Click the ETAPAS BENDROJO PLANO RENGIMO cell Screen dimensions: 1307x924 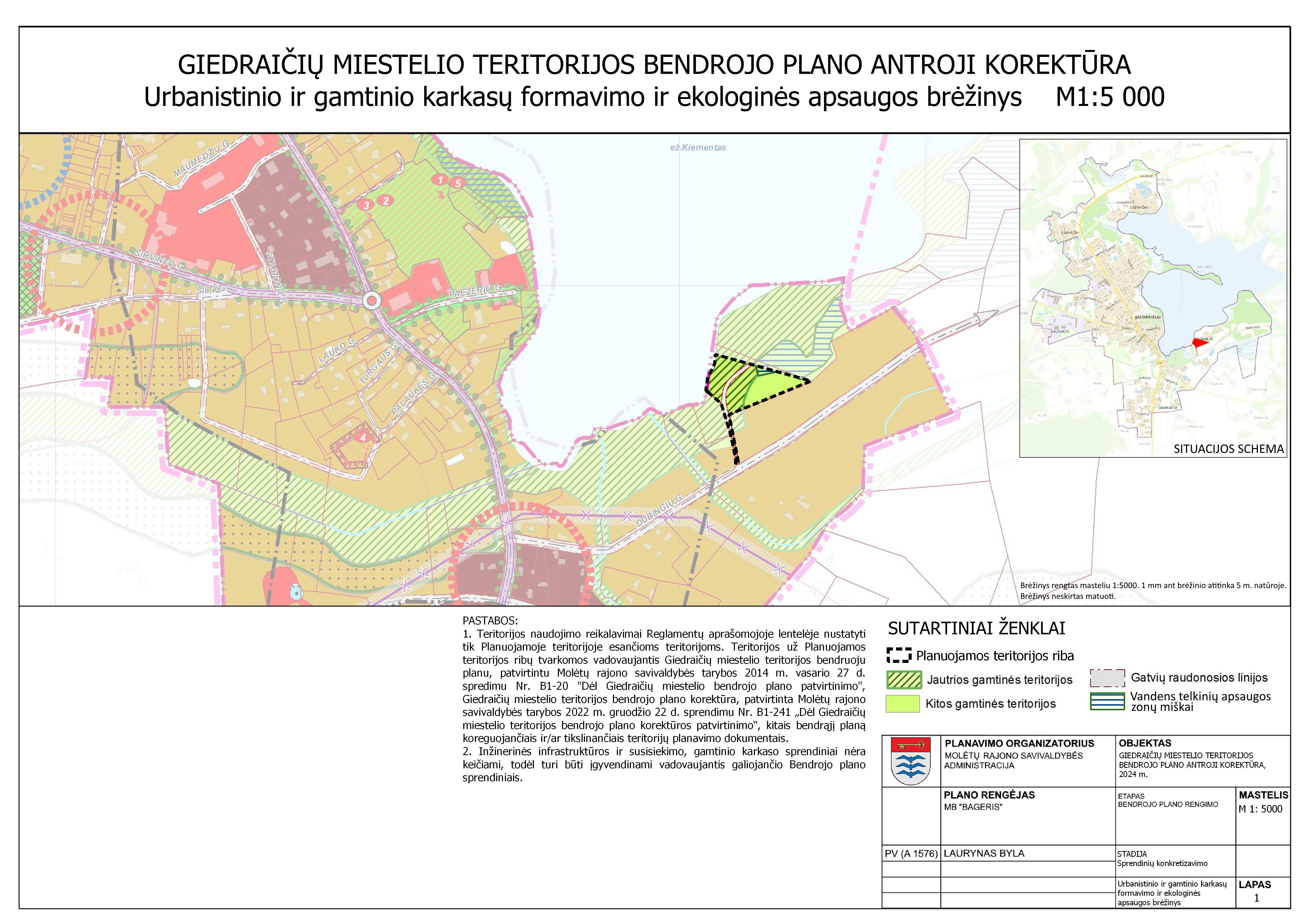tap(1176, 816)
